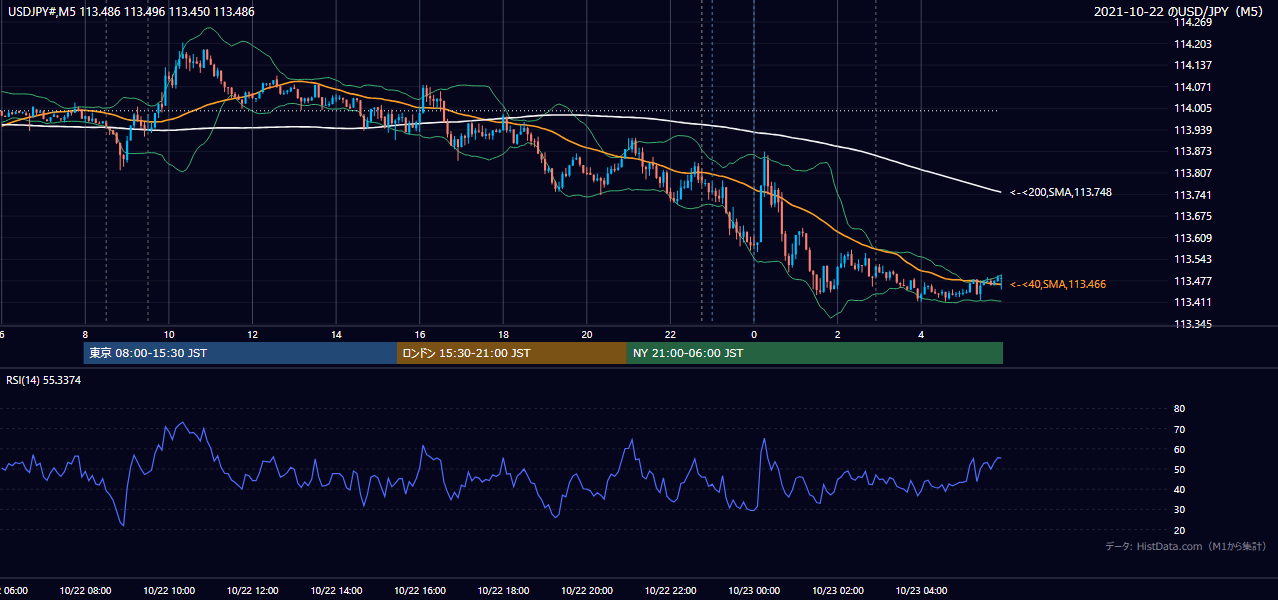Click price axis value 114.137
This screenshot has height=600, width=1278.
(x=1192, y=65)
